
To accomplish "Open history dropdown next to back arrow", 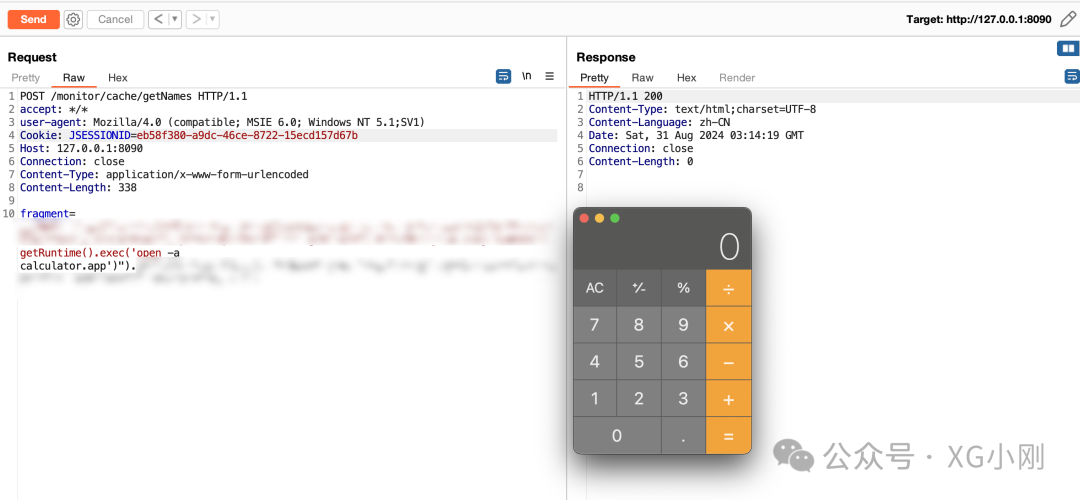I will click(x=175, y=19).
